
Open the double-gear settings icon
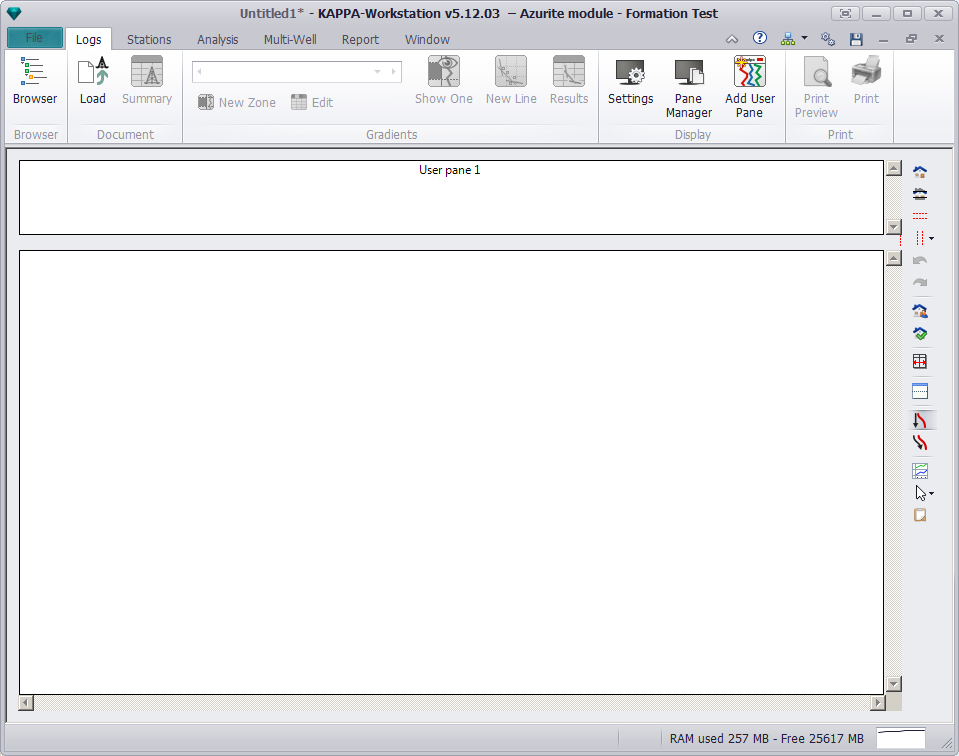[x=828, y=39]
